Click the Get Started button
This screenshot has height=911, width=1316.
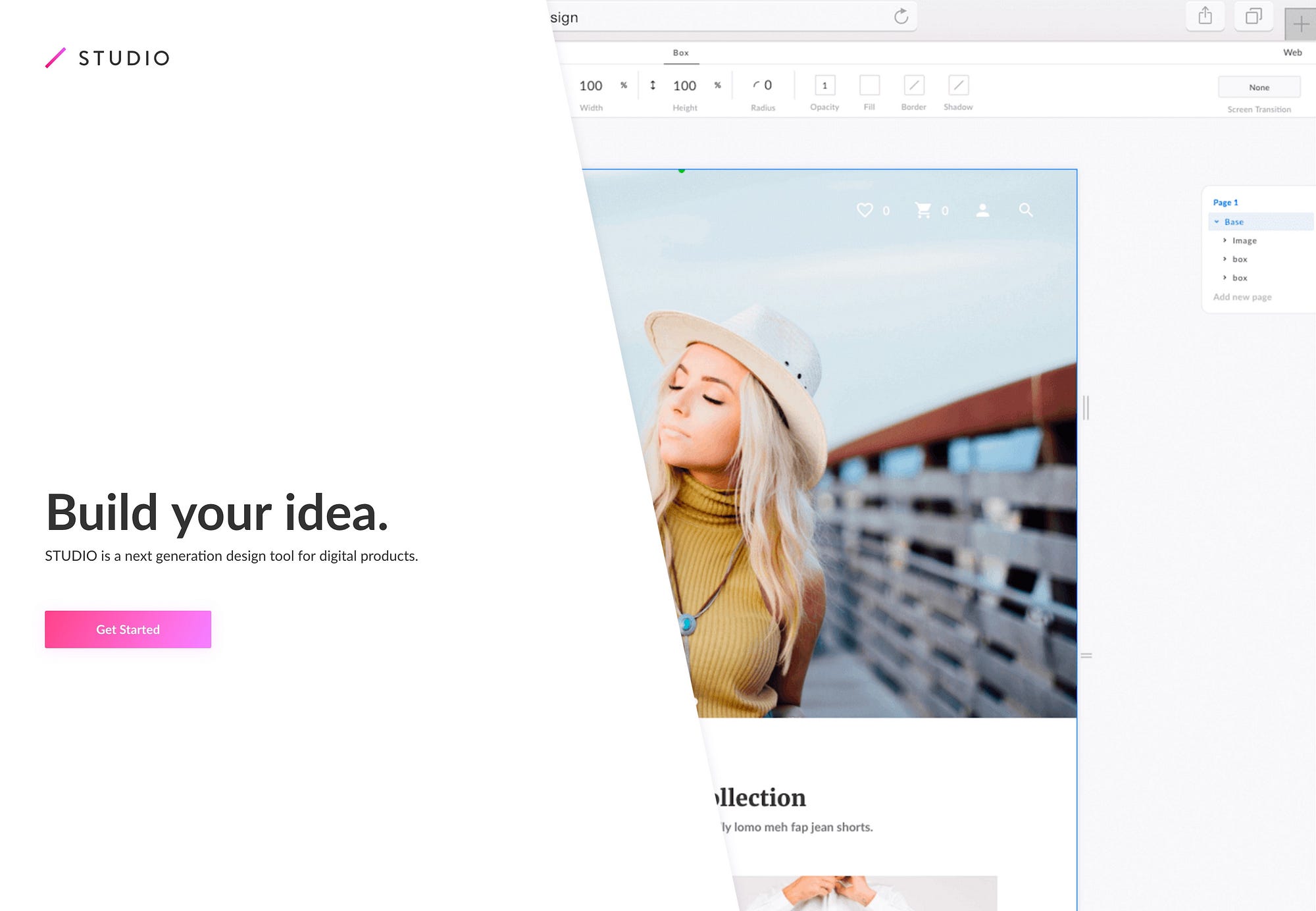tap(128, 629)
